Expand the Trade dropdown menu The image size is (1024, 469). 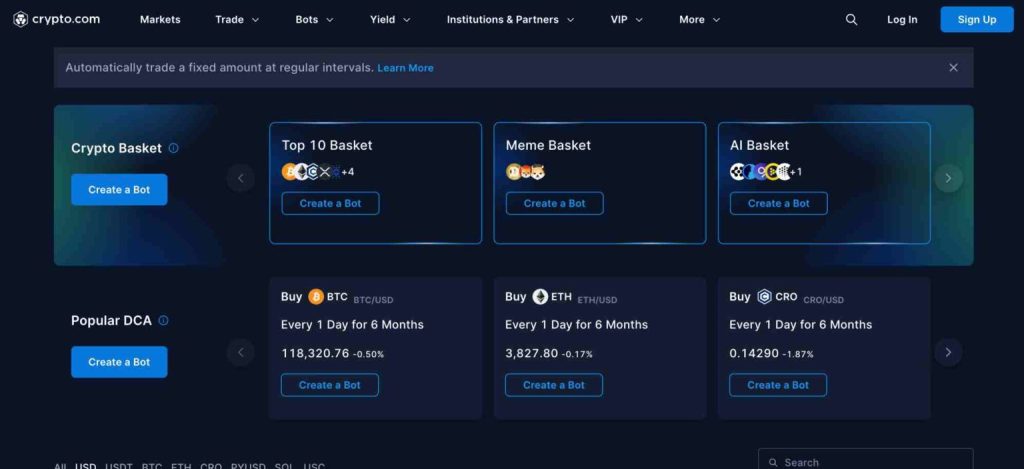tap(236, 19)
